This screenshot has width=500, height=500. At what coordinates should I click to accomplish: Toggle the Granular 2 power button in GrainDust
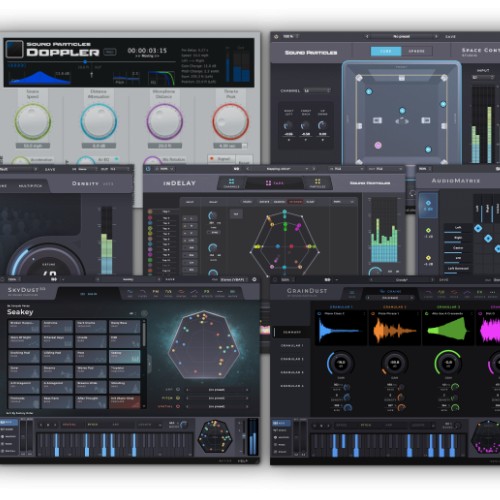(373, 314)
